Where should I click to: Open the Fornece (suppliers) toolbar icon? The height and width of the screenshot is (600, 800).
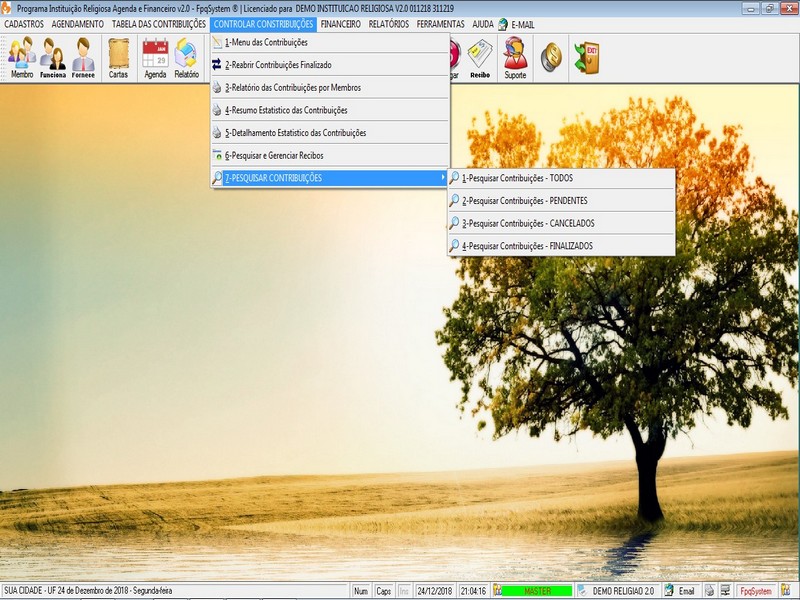83,59
